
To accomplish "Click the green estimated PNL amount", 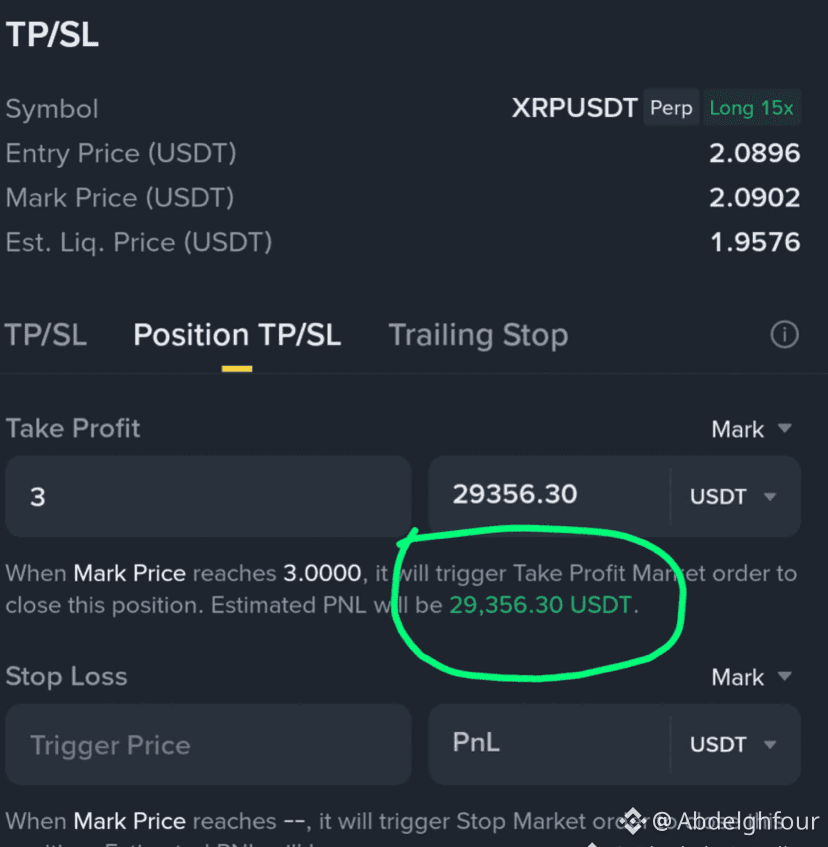I will (x=540, y=605).
